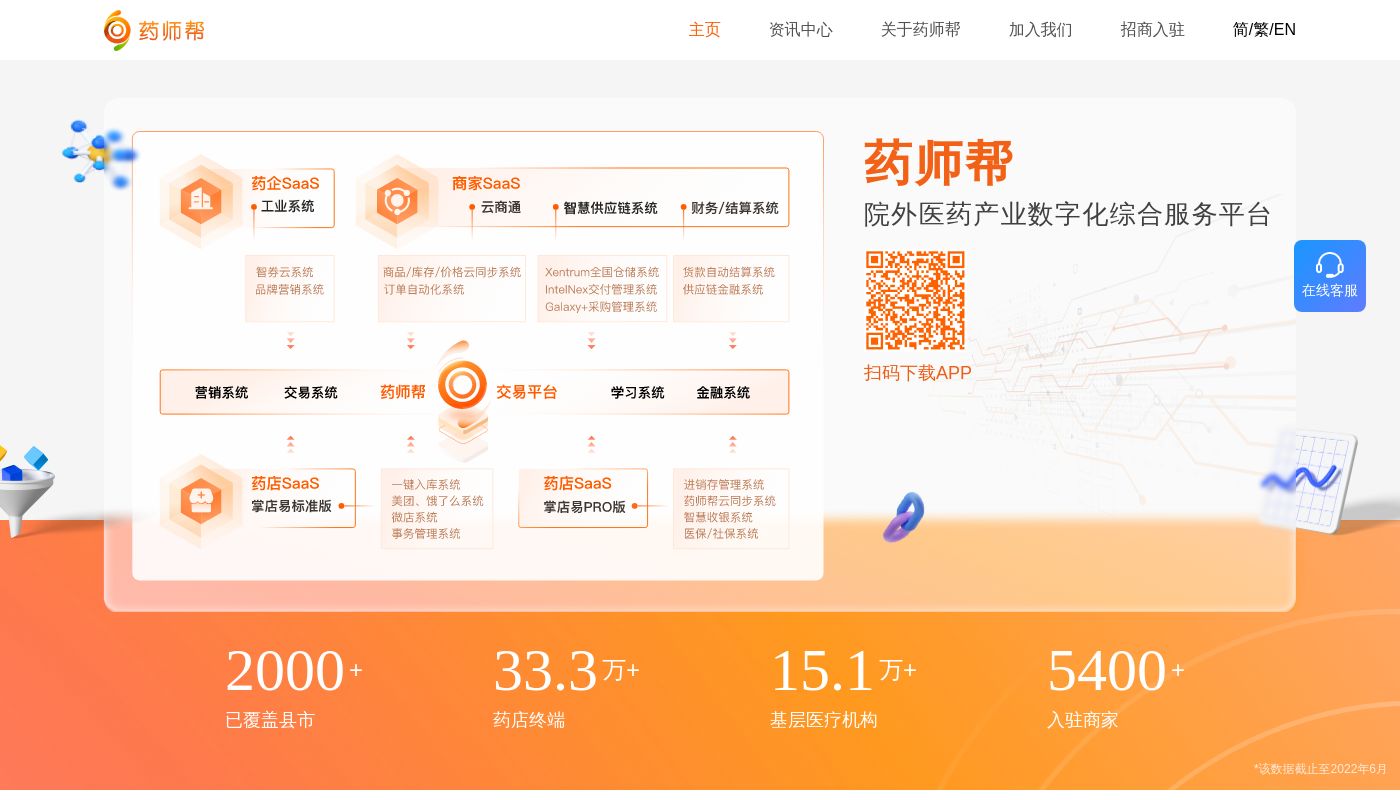Click Galaxy+采购管理系统 text
Screen dimensions: 1400x800
pyautogui.click(x=601, y=306)
